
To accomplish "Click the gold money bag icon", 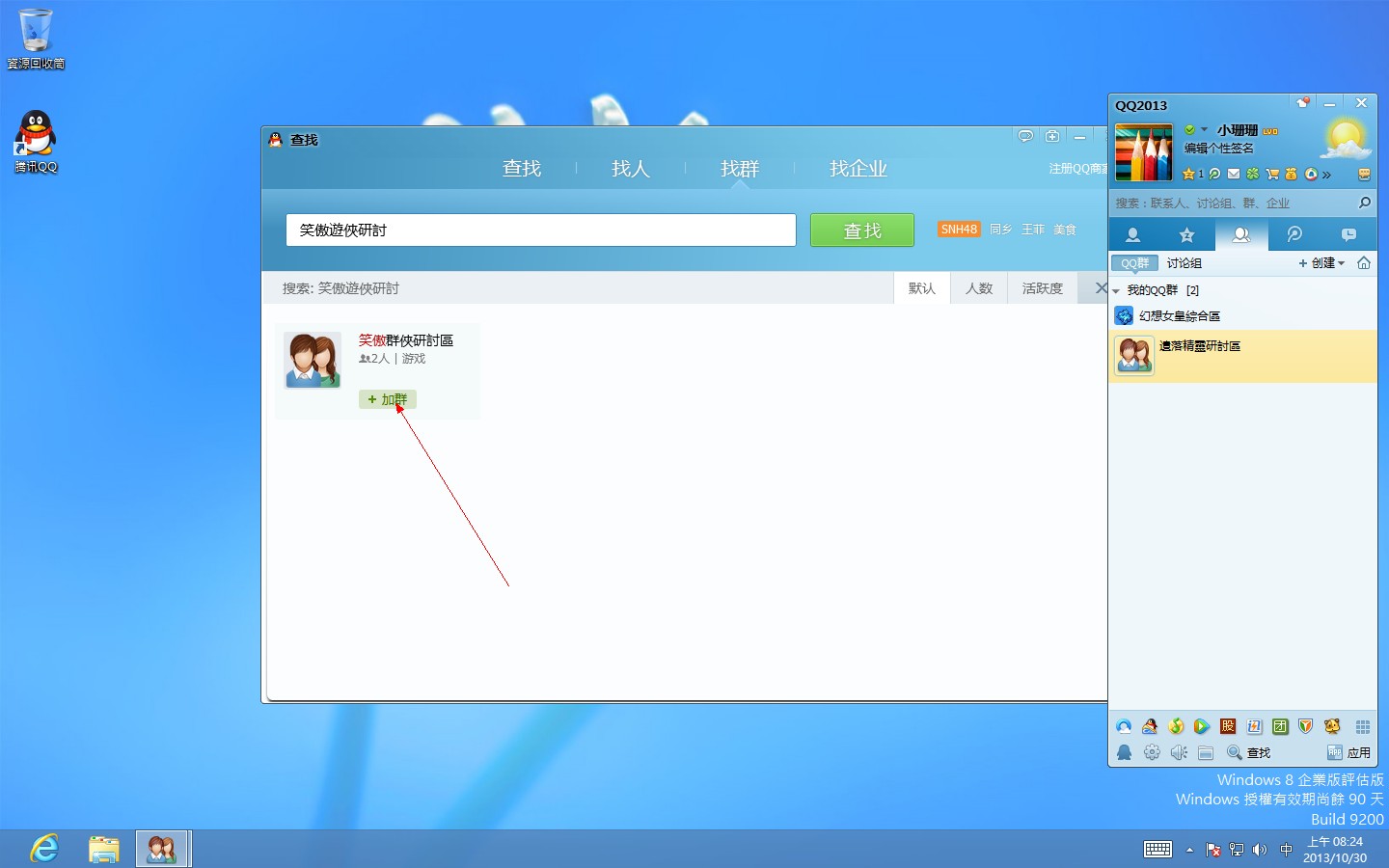I will click(1291, 175).
